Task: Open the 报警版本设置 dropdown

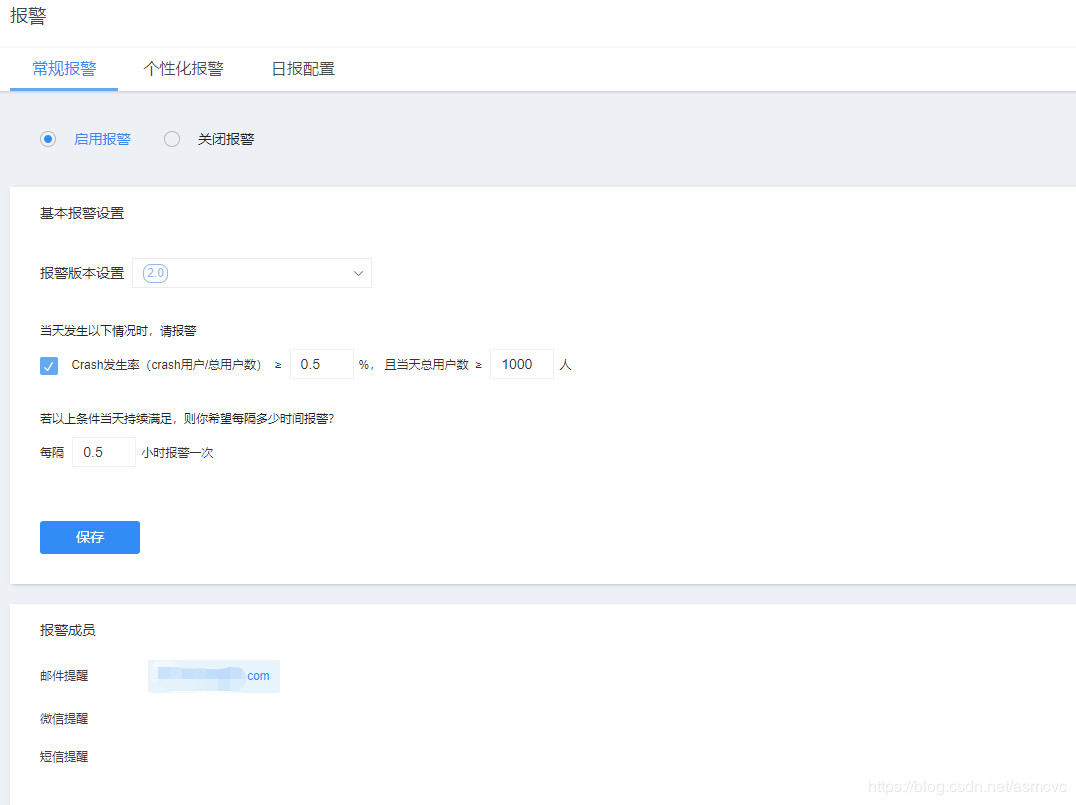Action: 251,273
